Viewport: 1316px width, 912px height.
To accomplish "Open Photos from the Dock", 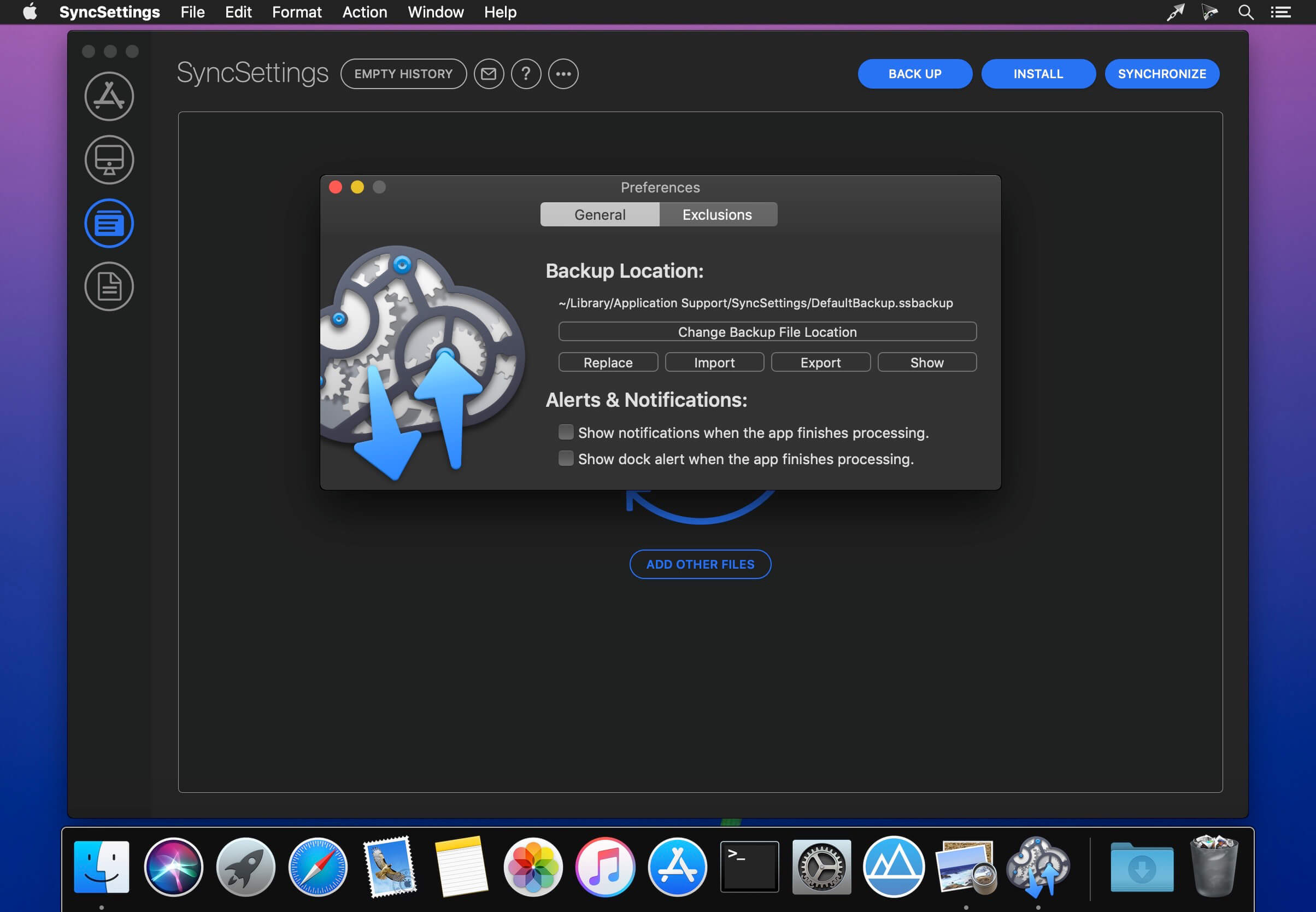I will 533,867.
